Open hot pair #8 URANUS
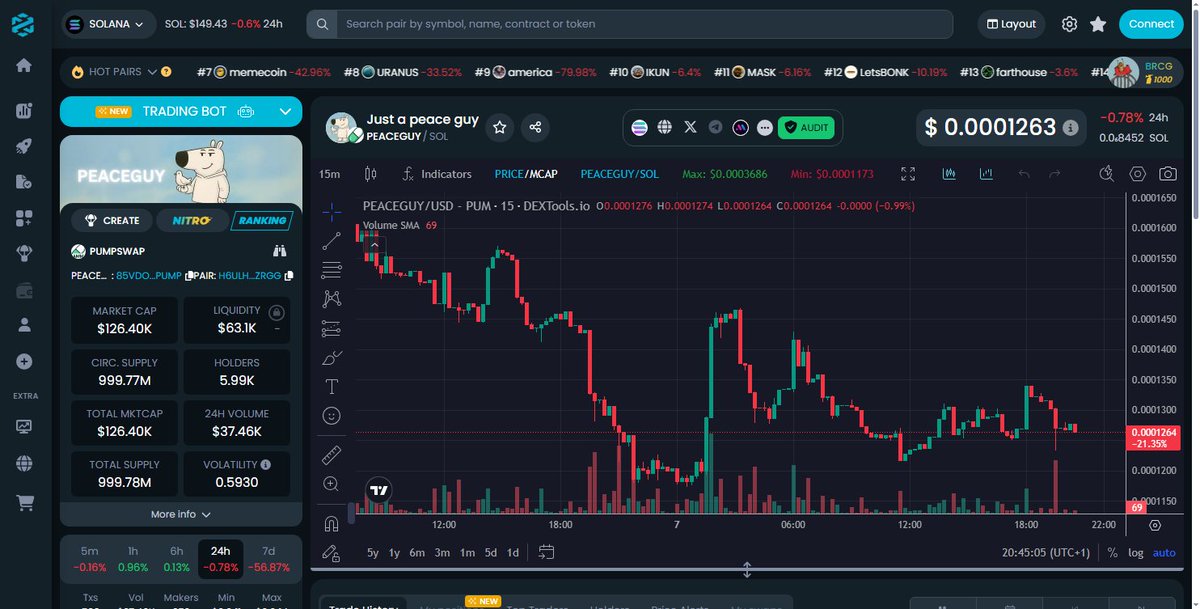Screen dimensions: 1200x609 point(402,72)
